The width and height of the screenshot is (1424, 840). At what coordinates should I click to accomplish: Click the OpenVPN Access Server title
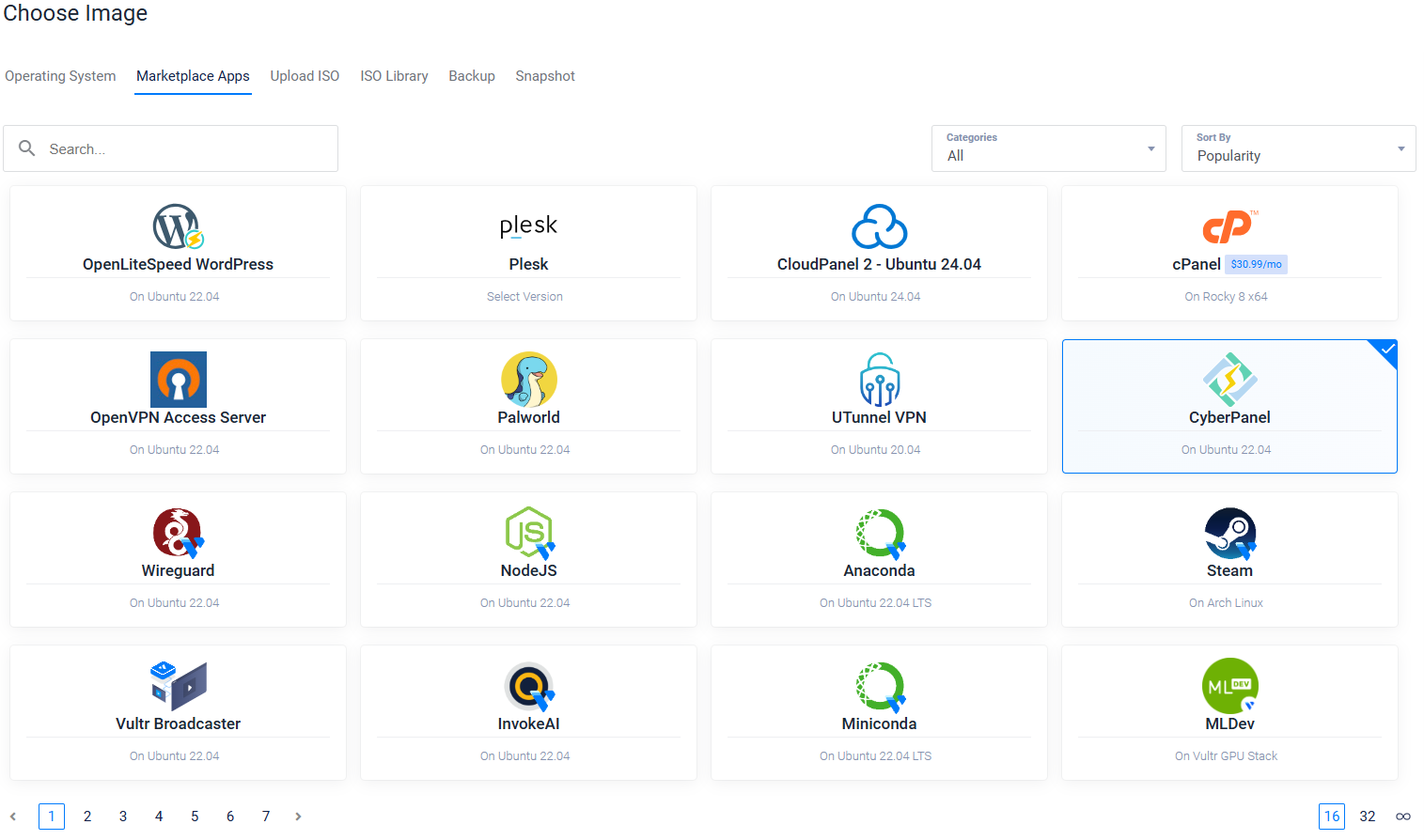178,418
